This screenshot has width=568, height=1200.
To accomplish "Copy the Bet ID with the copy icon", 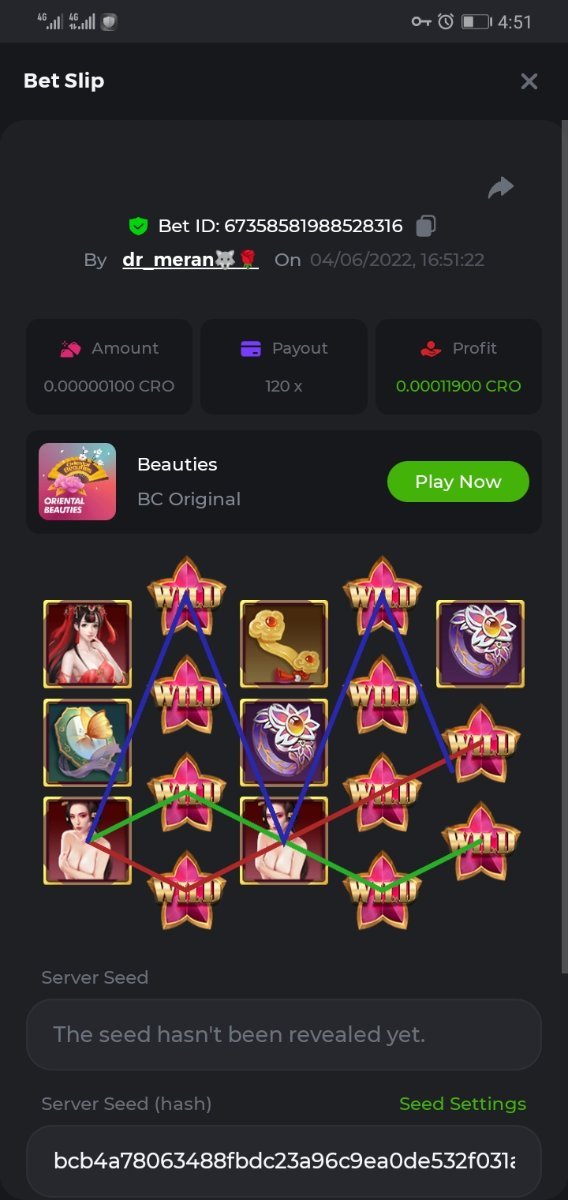I will click(425, 226).
